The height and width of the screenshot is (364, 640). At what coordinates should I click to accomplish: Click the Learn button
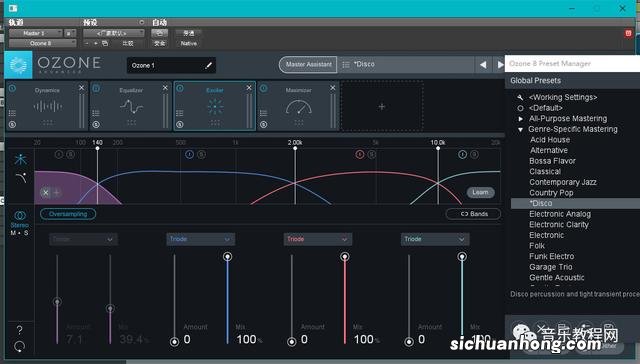[480, 192]
